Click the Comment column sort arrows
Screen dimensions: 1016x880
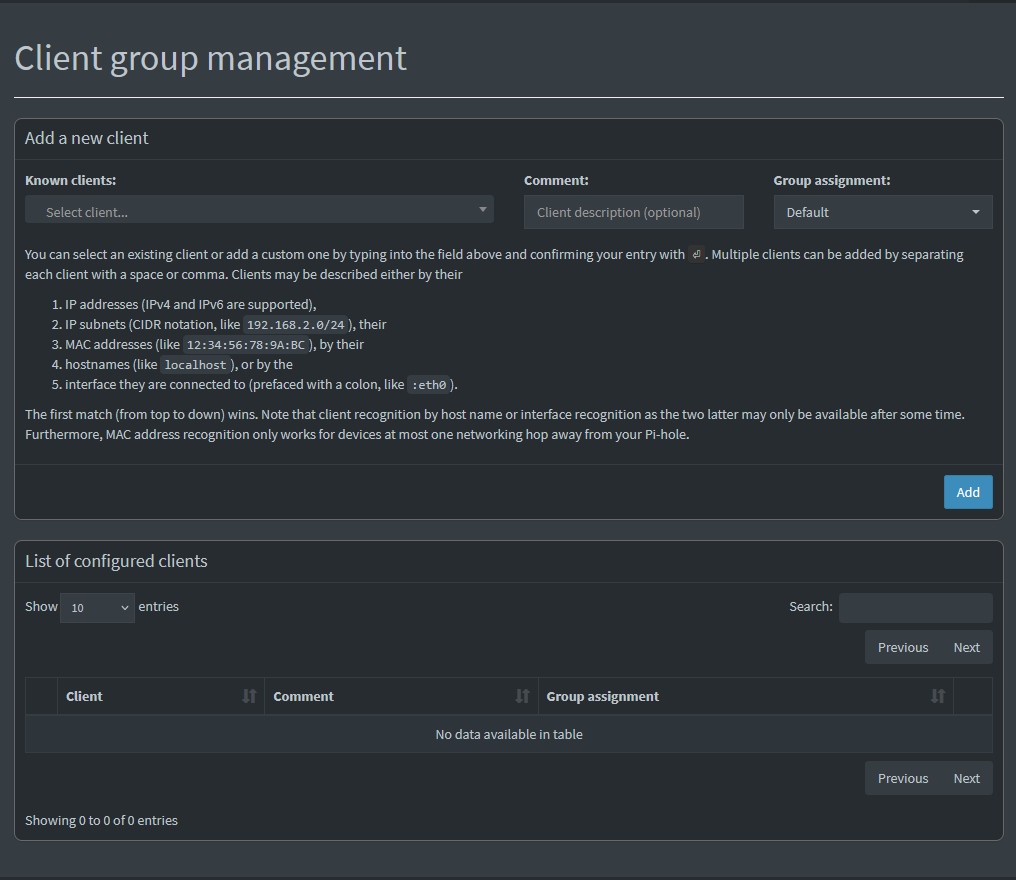tap(522, 696)
